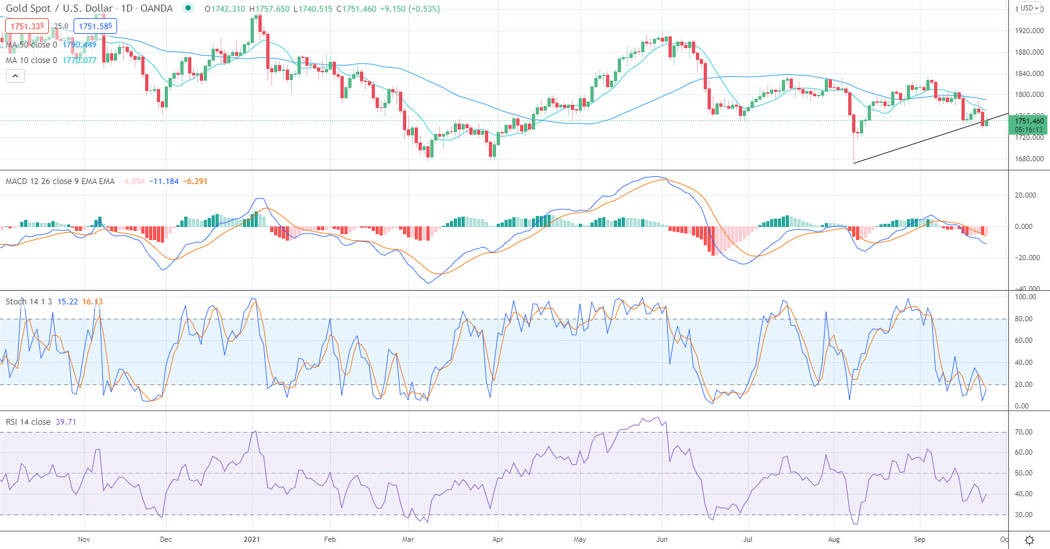The image size is (1050, 549).
Task: Click the Nov label on time axis
Action: (x=84, y=539)
